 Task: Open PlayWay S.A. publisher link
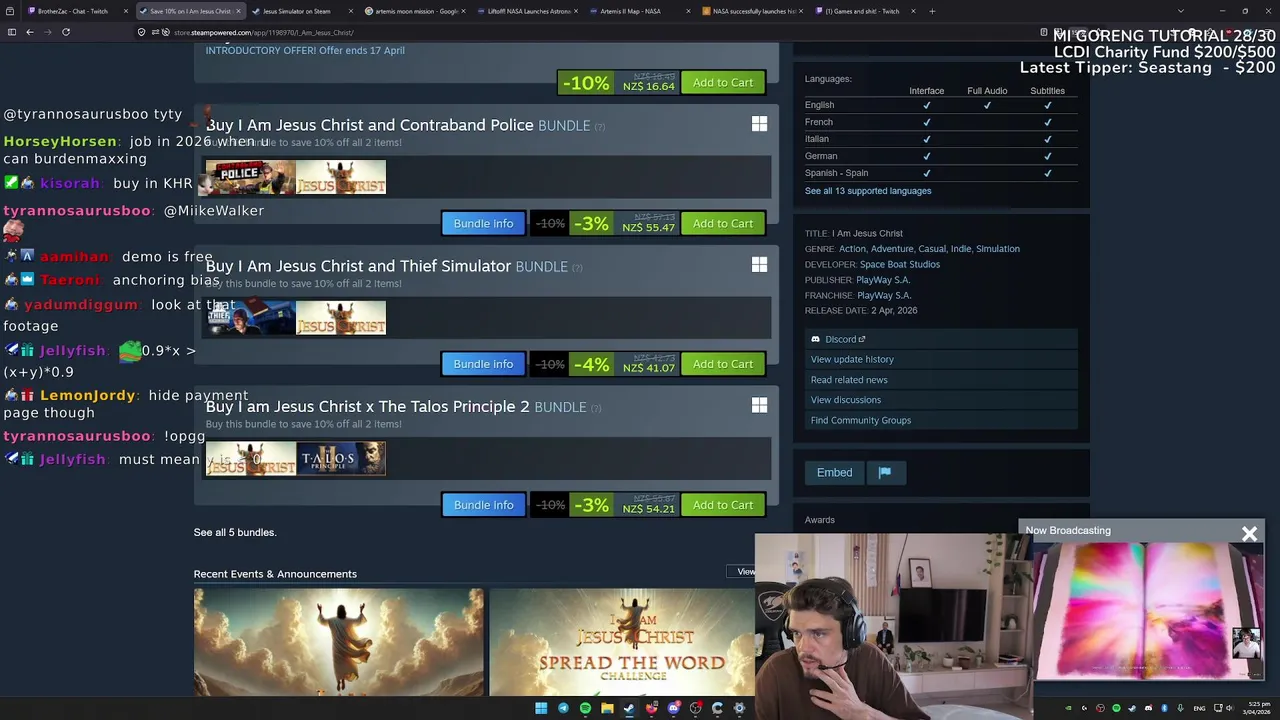883,280
